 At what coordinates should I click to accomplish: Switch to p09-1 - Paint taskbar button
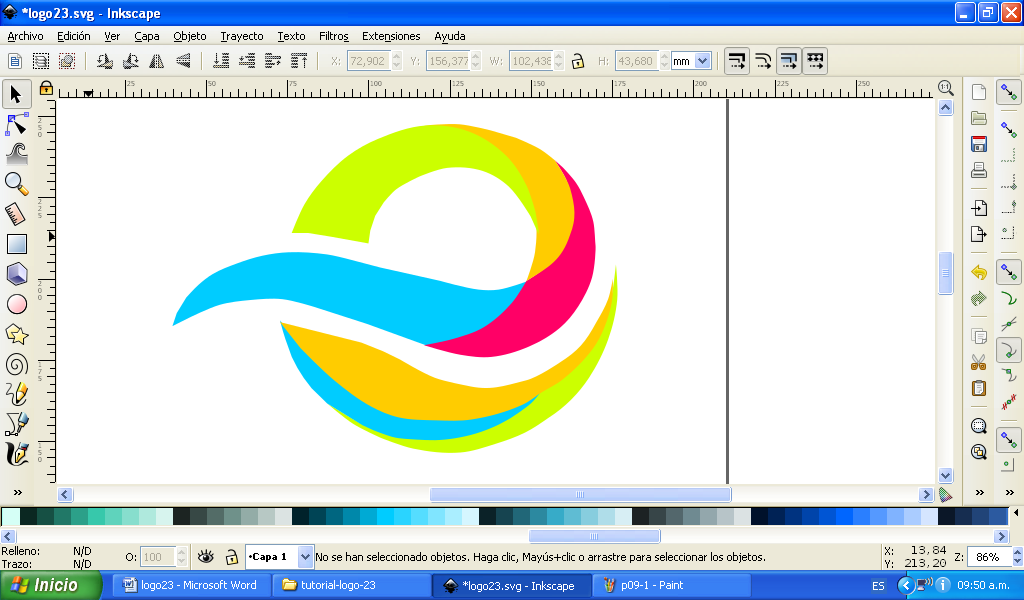click(673, 585)
